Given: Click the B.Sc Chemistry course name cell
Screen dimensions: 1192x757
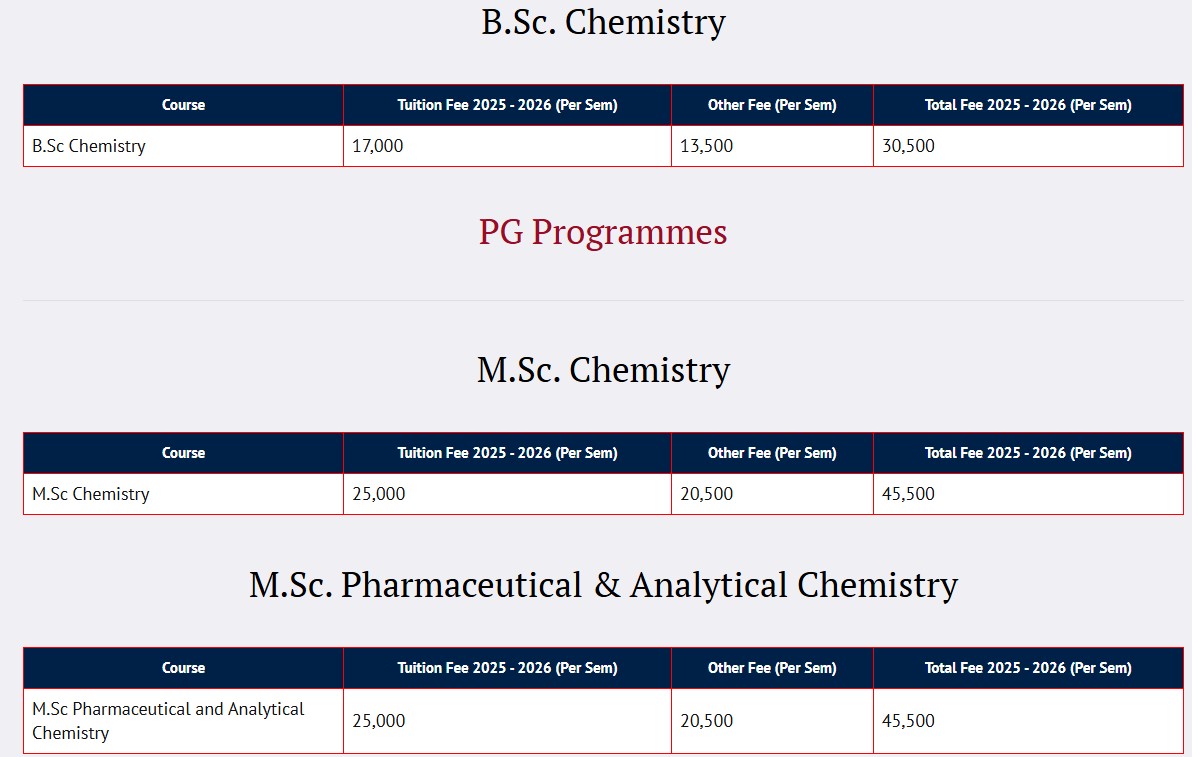Looking at the screenshot, I should tap(89, 146).
